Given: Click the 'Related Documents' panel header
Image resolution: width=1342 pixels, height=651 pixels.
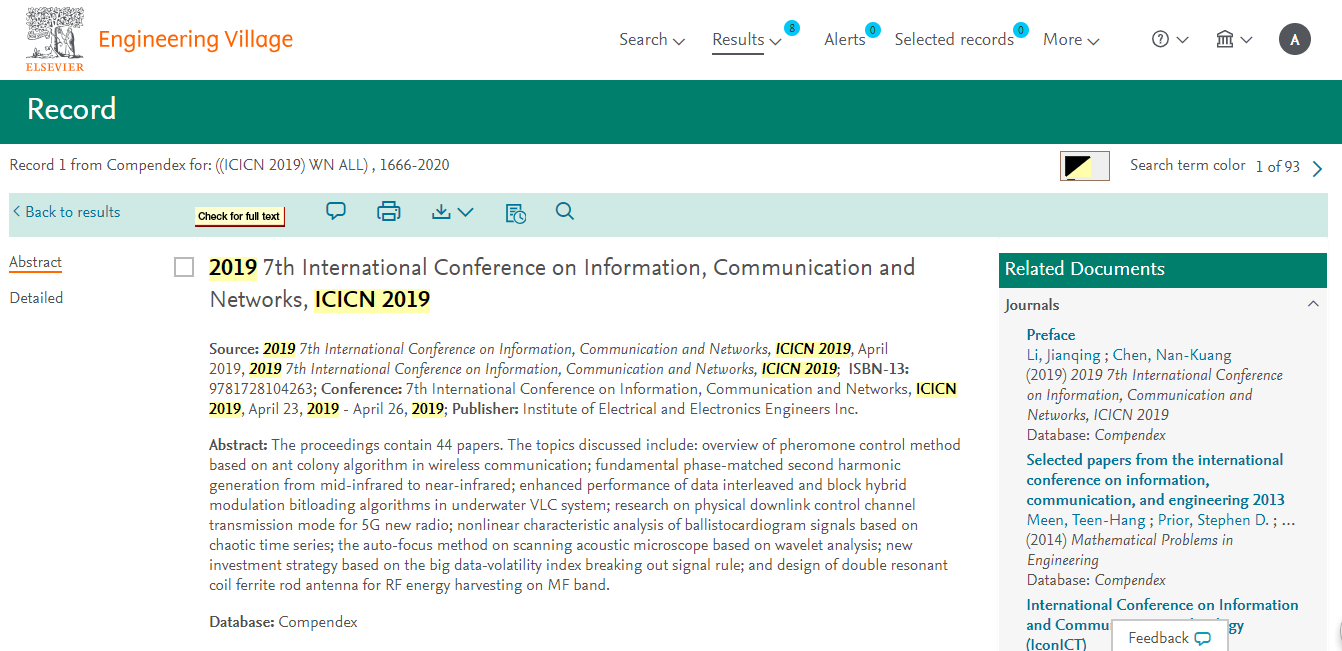Looking at the screenshot, I should tap(1163, 269).
